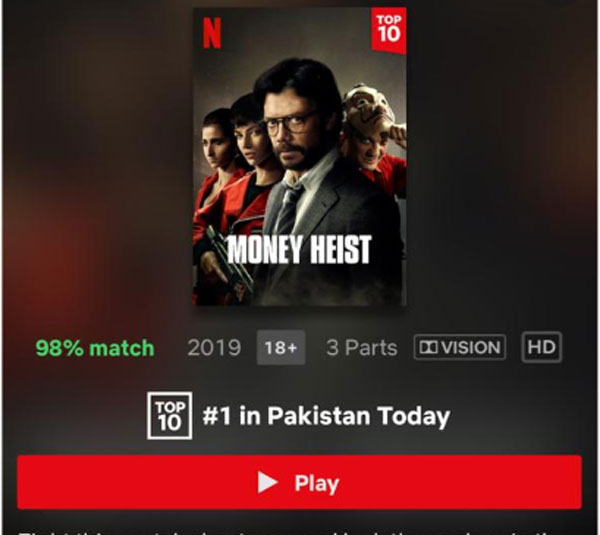The image size is (600, 535).
Task: Click the Dolby Vision badge
Action: click(x=460, y=347)
